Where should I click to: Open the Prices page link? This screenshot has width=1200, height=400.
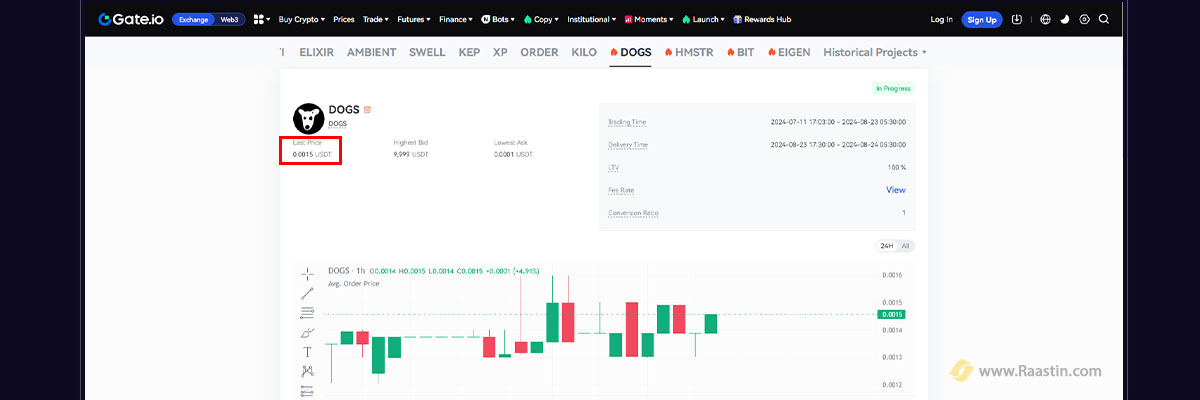[x=344, y=19]
